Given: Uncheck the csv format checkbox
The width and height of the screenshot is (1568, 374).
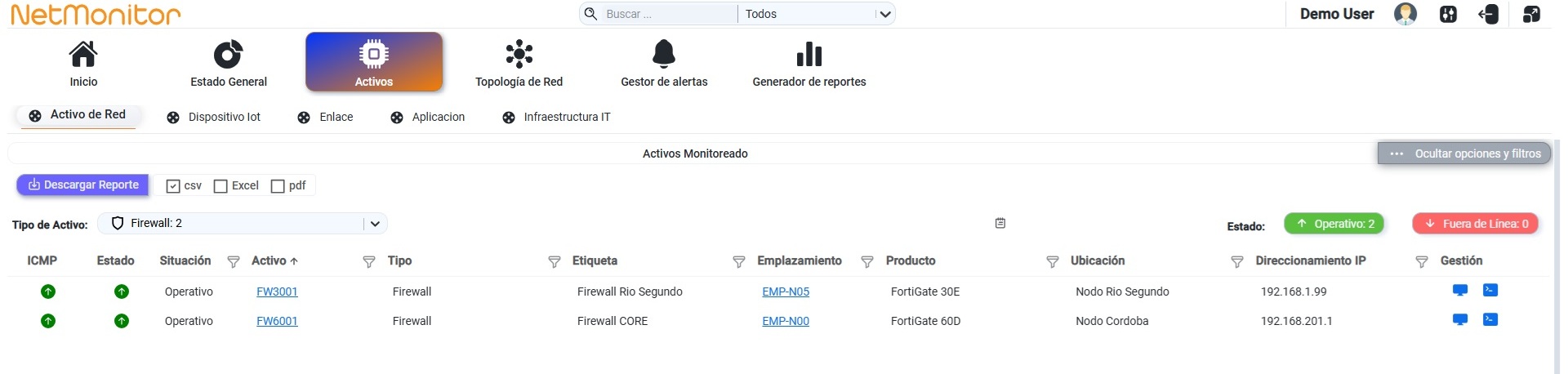Looking at the screenshot, I should click(x=173, y=186).
